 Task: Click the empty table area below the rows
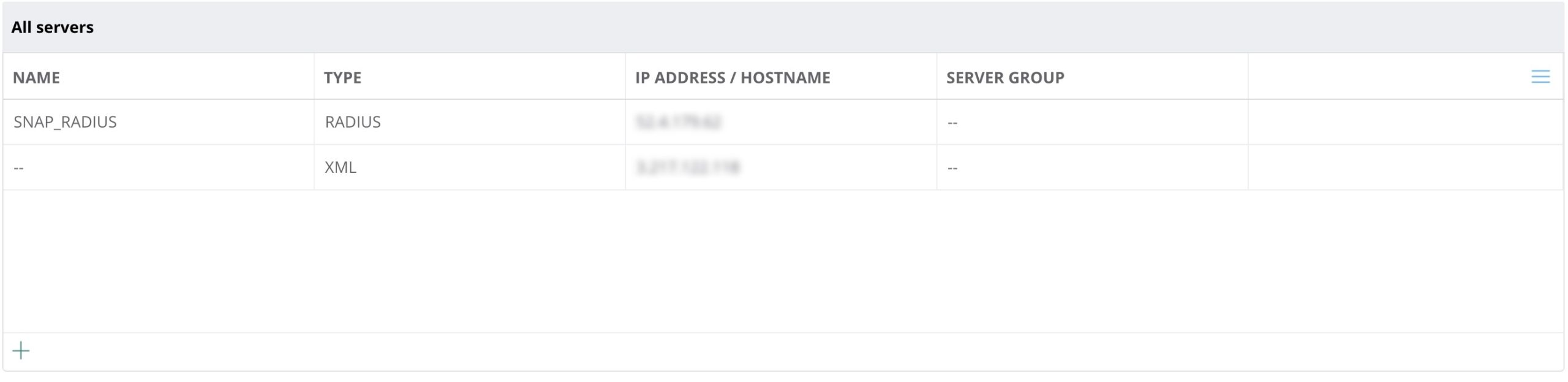pos(783,261)
